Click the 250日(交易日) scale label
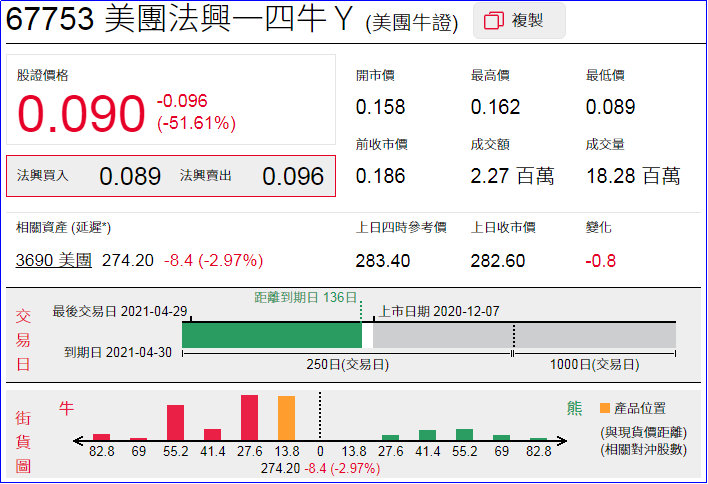Viewport: 708px width, 484px height. tap(348, 364)
